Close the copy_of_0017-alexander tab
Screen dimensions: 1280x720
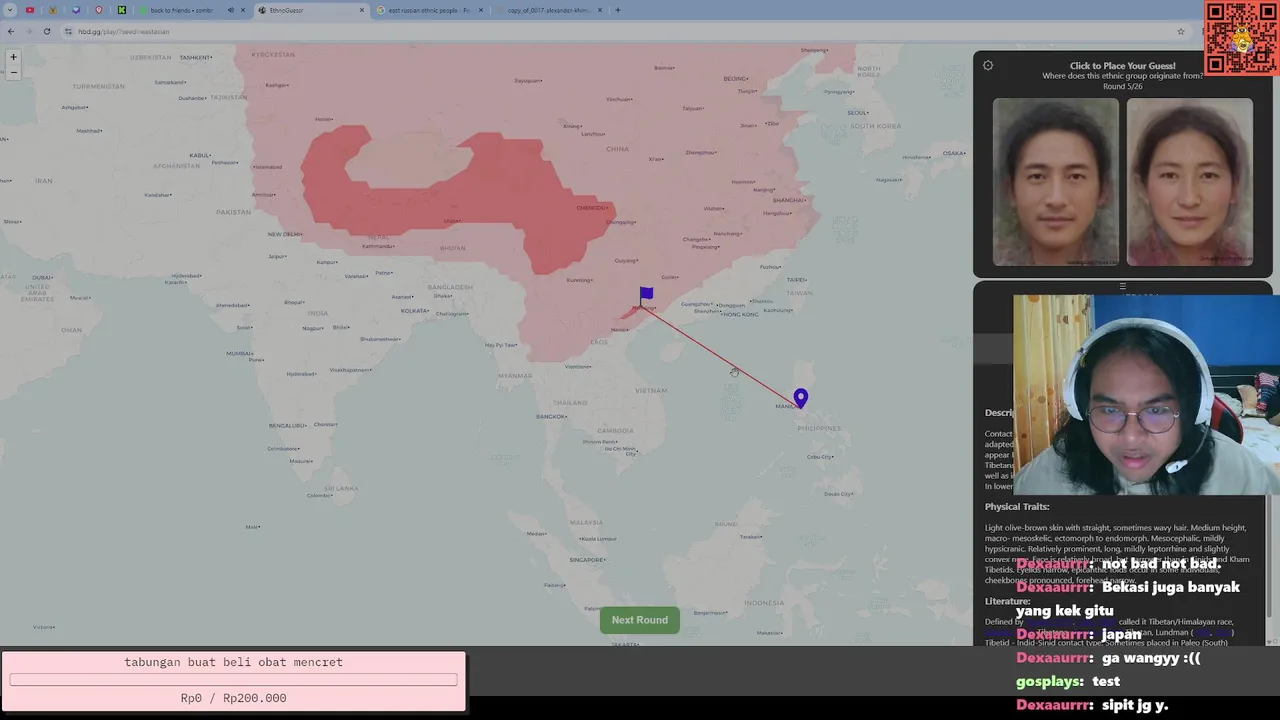[x=600, y=10]
